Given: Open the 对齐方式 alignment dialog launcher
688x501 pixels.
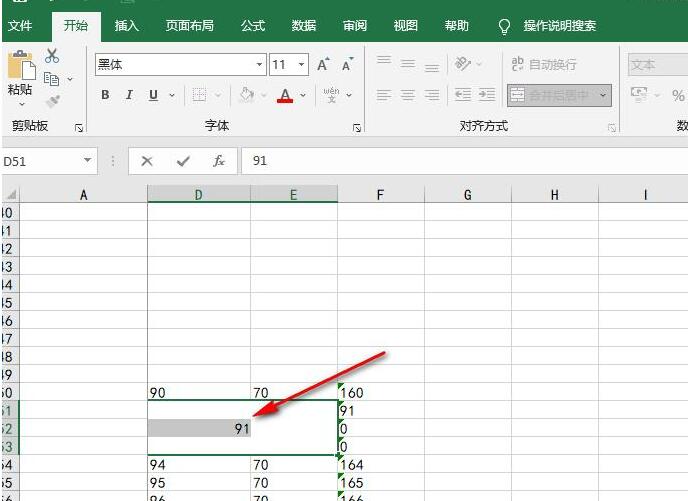Looking at the screenshot, I should [x=612, y=128].
